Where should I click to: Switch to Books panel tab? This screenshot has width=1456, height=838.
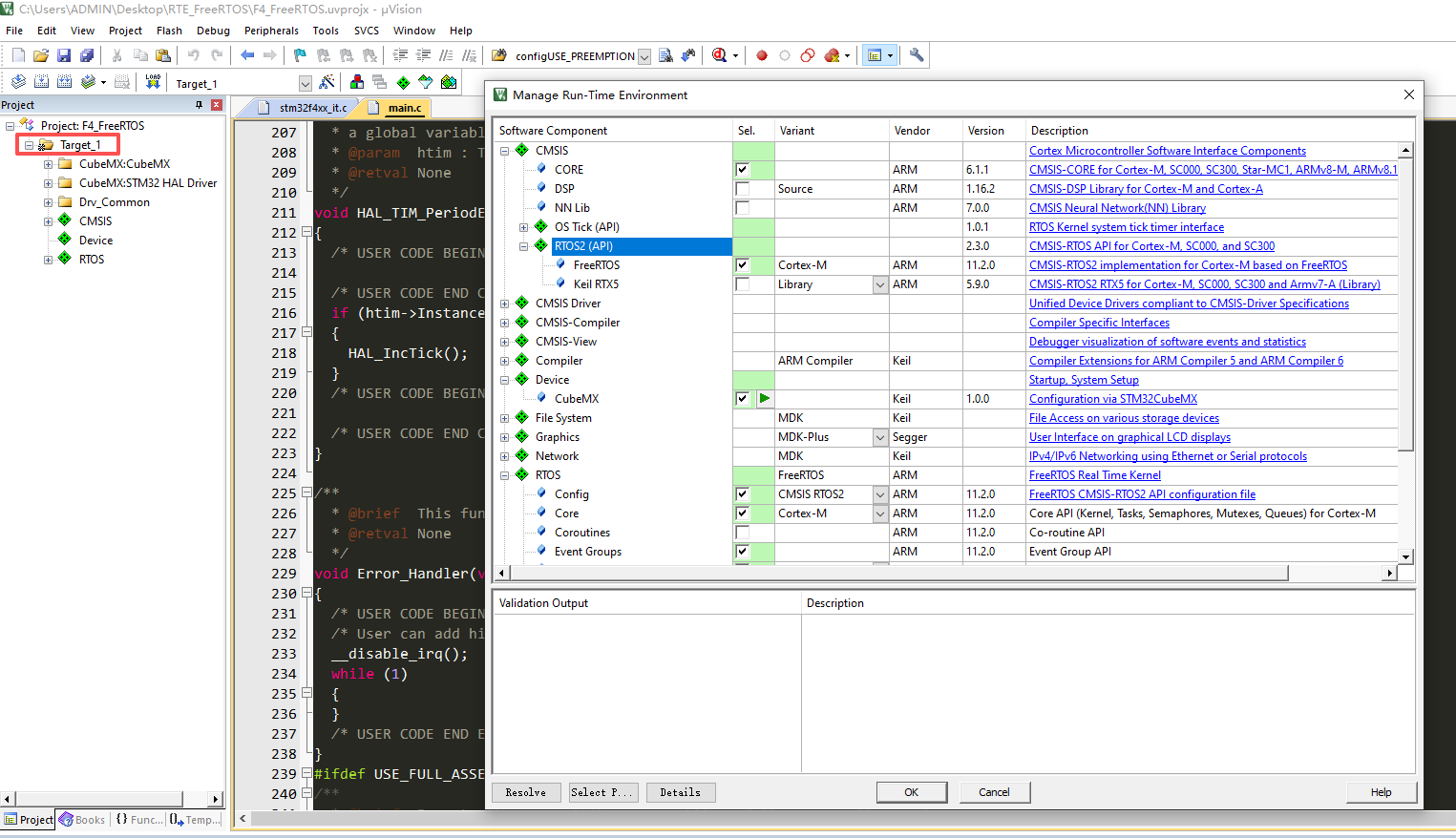point(82,820)
